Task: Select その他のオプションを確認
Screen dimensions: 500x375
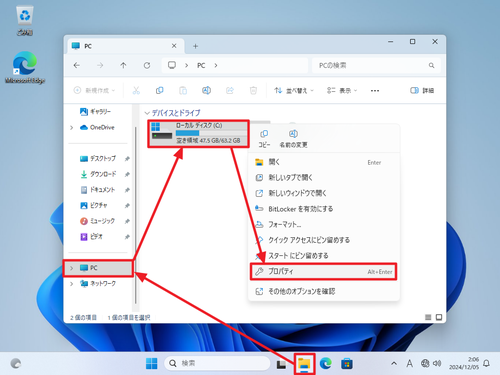Action: [x=324, y=291]
